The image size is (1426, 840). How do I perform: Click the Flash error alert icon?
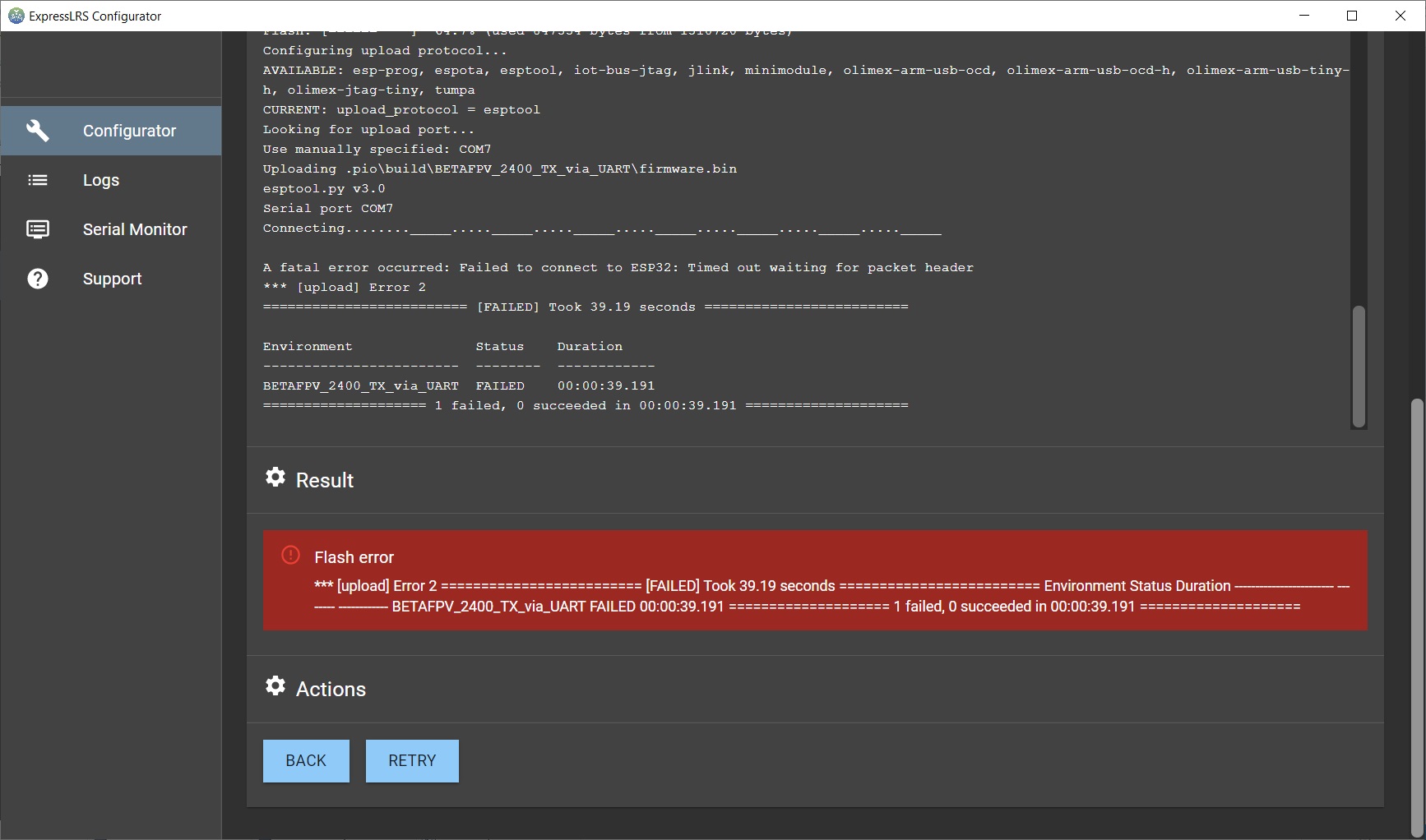tap(290, 555)
